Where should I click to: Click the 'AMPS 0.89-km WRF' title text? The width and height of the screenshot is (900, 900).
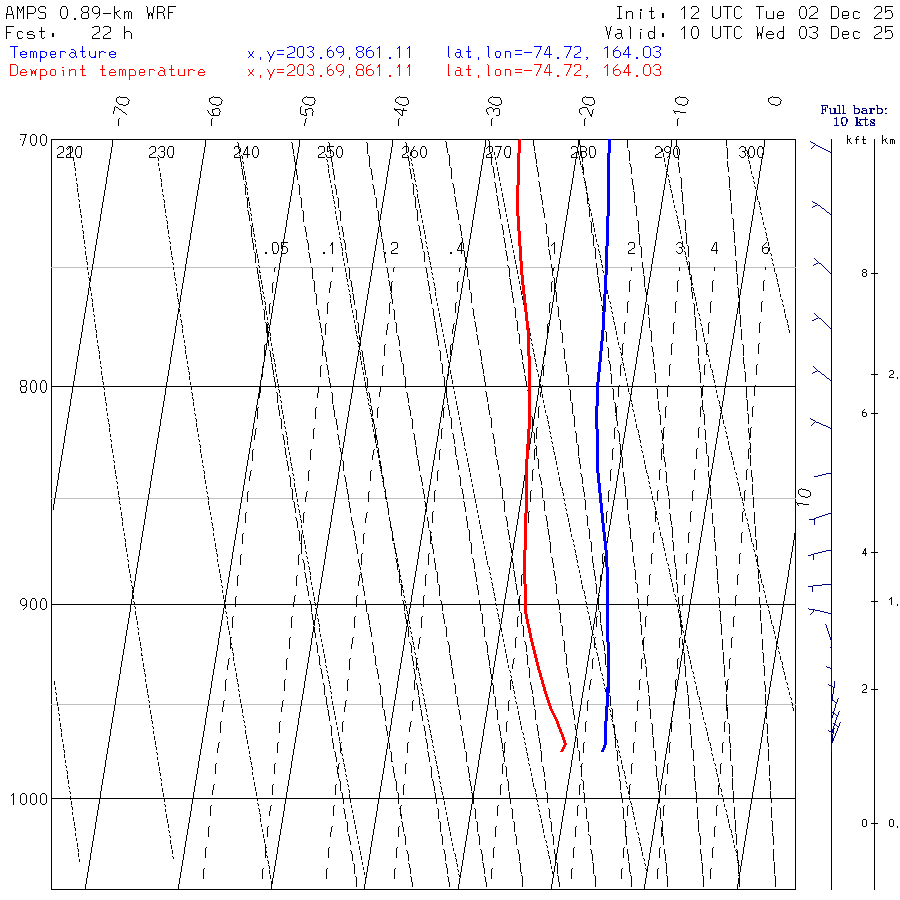(90, 13)
